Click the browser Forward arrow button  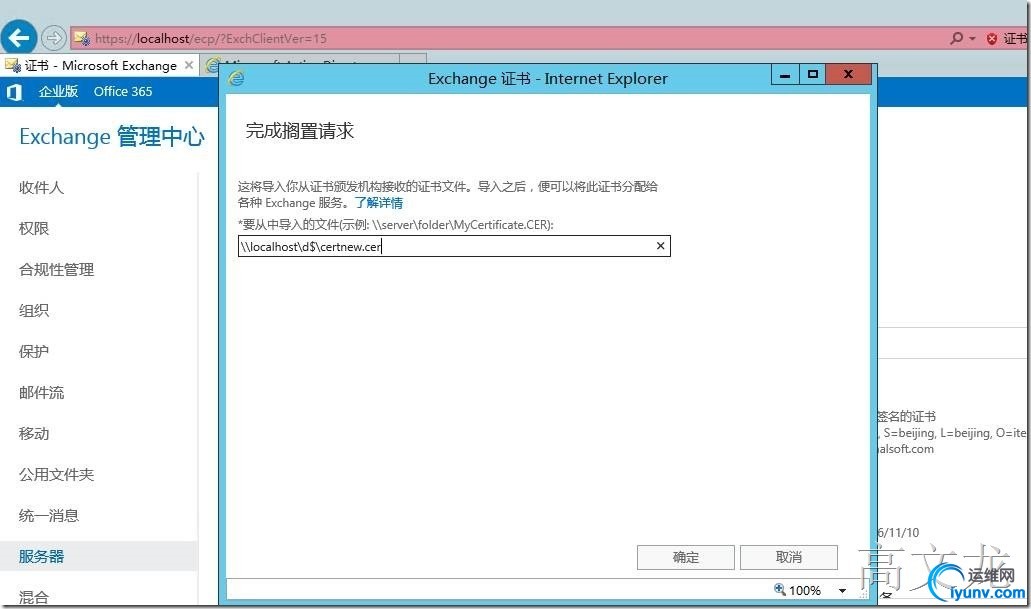tap(53, 38)
